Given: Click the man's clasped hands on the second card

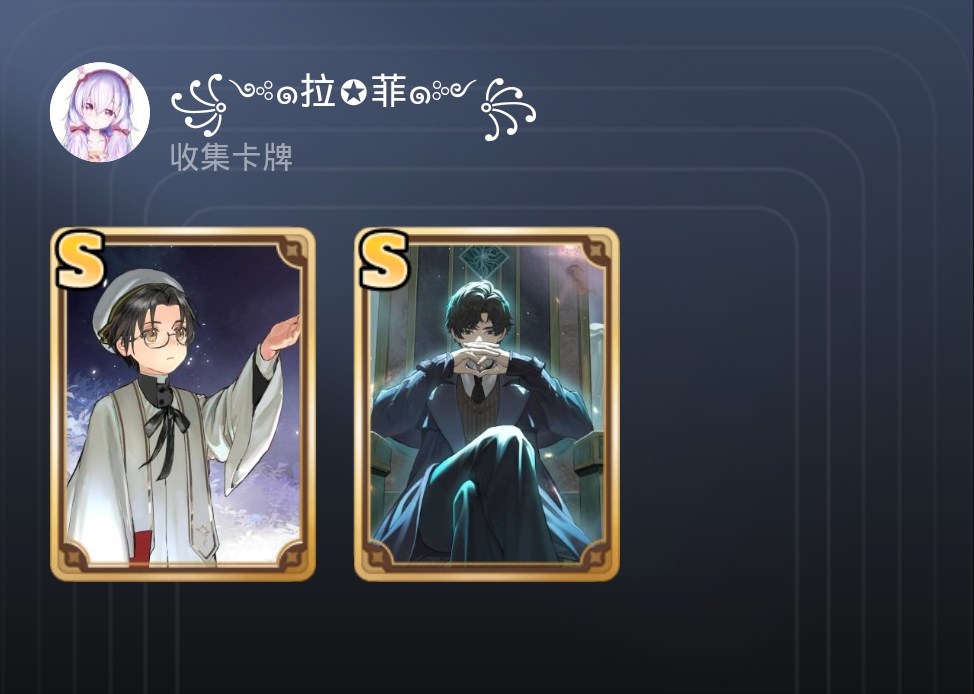Looking at the screenshot, I should tap(480, 357).
